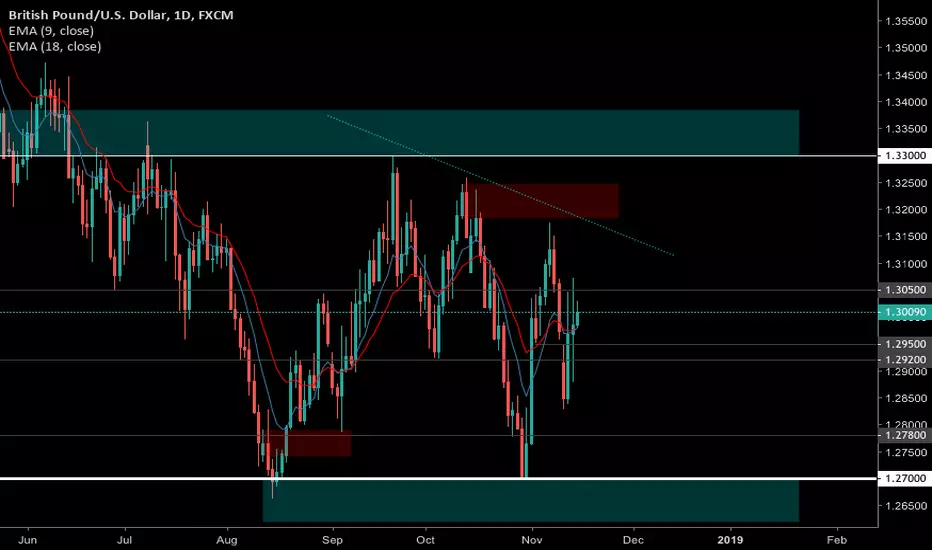Click the 1.27000 support price label
This screenshot has width=932, height=550.
point(905,478)
